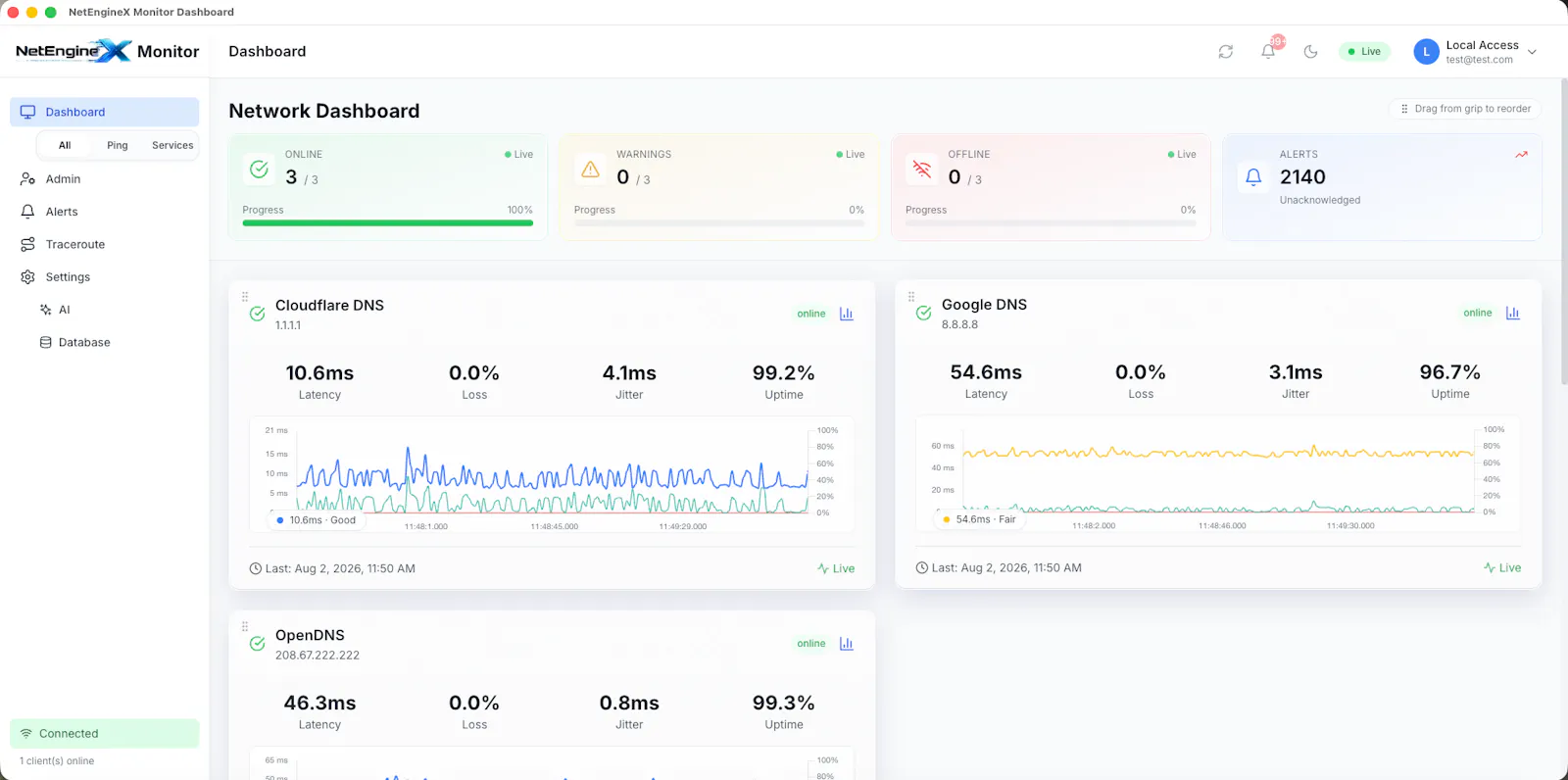1568x780 pixels.
Task: Open Traceroute in the sidebar
Action: click(105, 245)
